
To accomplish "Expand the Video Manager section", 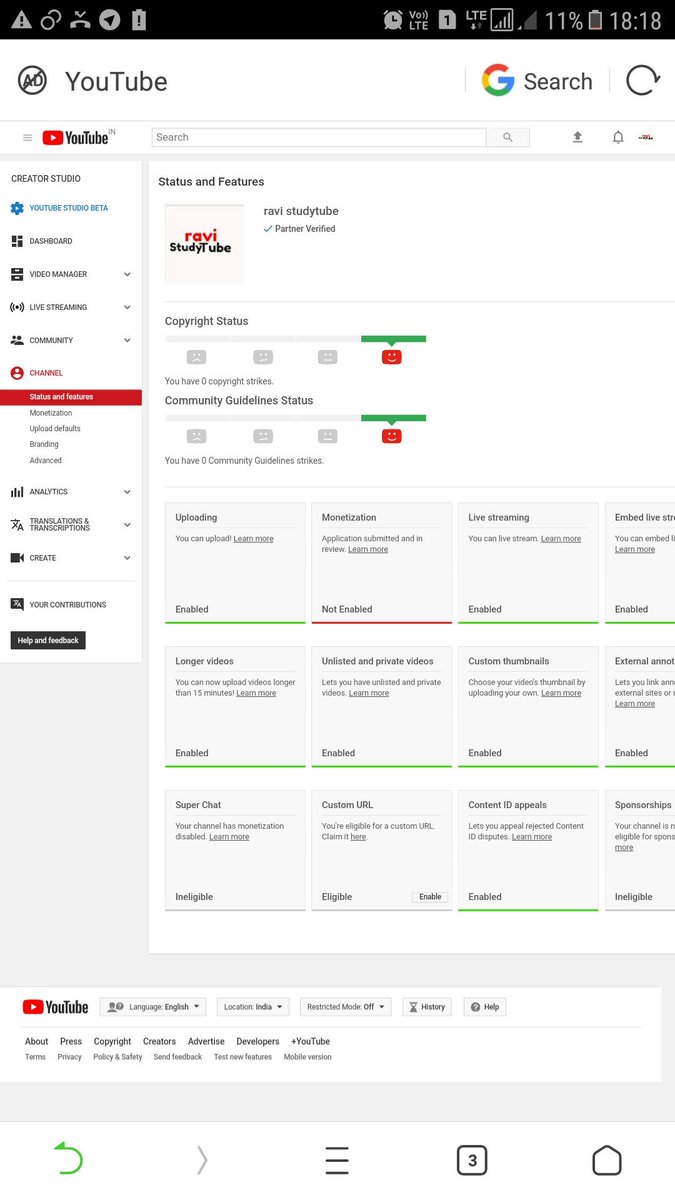I will pyautogui.click(x=127, y=274).
